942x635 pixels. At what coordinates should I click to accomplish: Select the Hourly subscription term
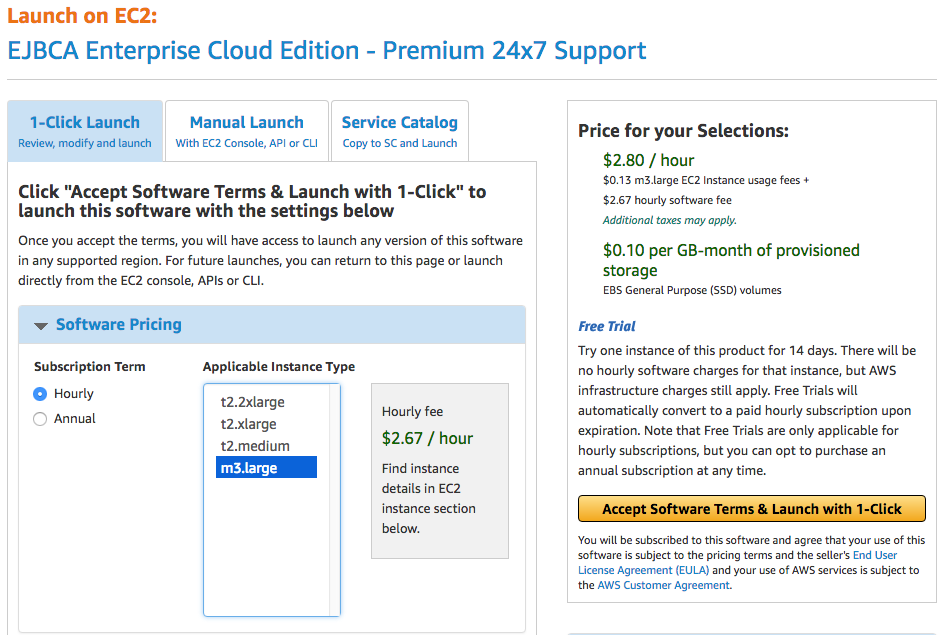(x=40, y=394)
